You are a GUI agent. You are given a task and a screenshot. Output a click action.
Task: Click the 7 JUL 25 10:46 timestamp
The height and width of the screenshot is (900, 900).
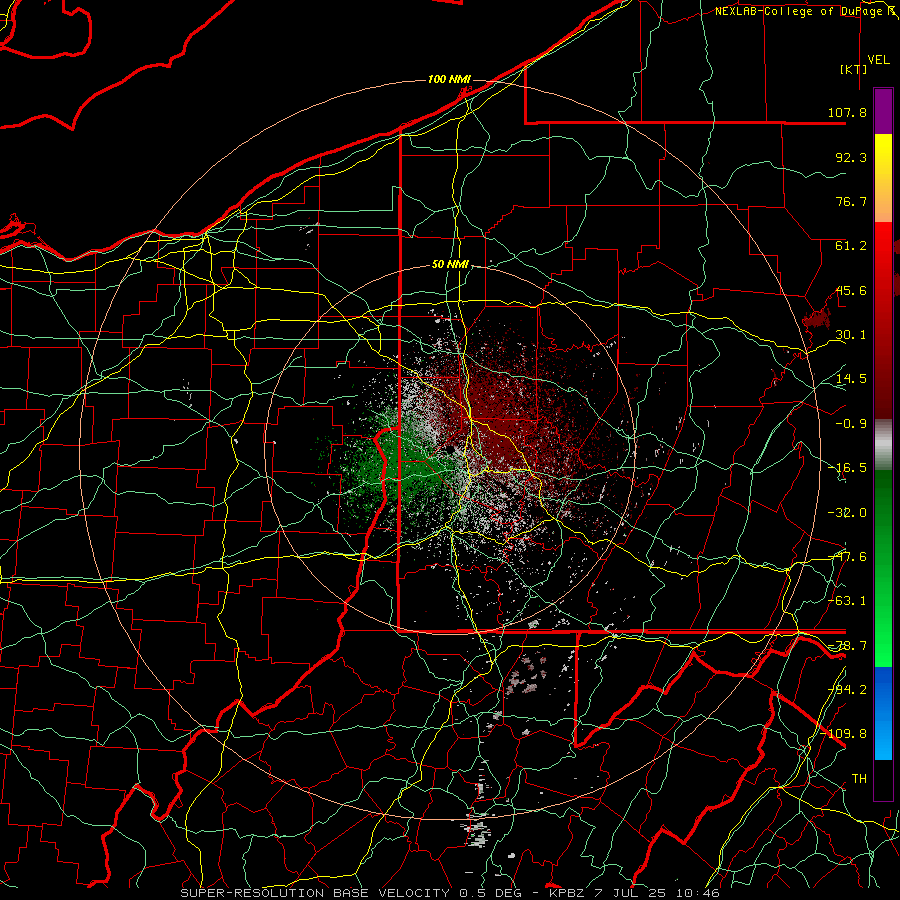click(x=655, y=893)
